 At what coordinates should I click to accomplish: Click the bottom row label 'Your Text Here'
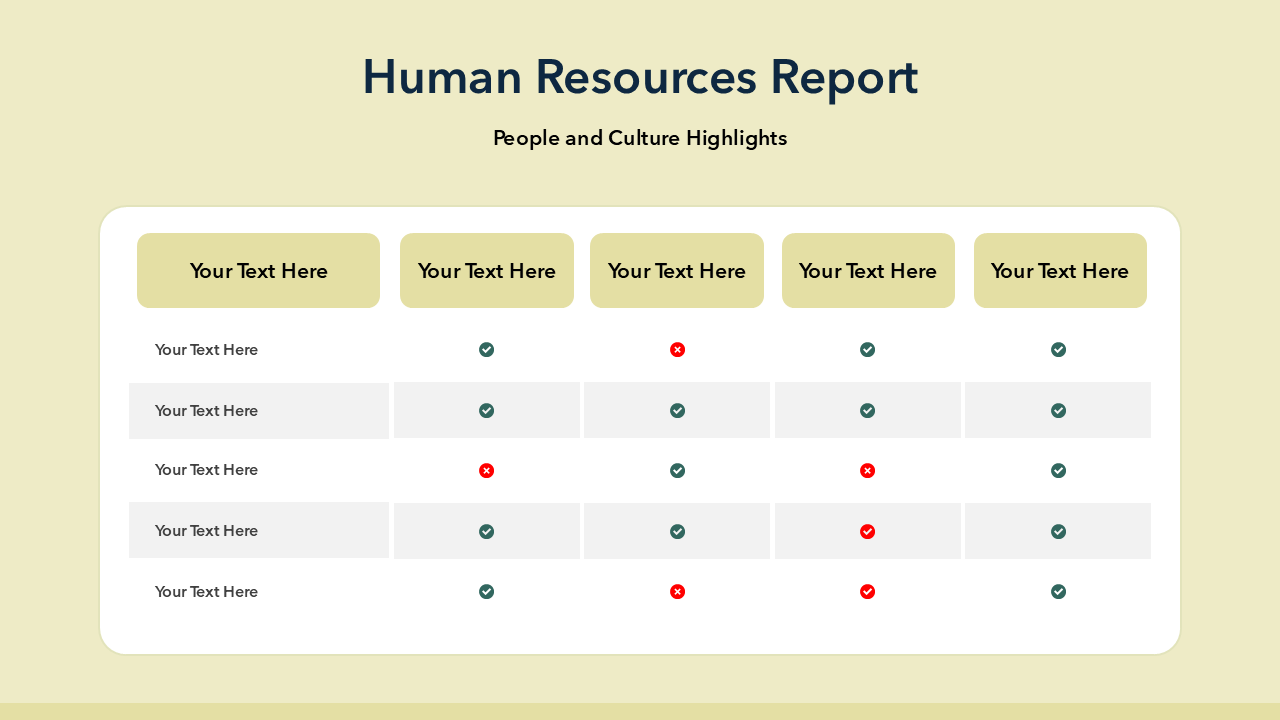point(206,592)
